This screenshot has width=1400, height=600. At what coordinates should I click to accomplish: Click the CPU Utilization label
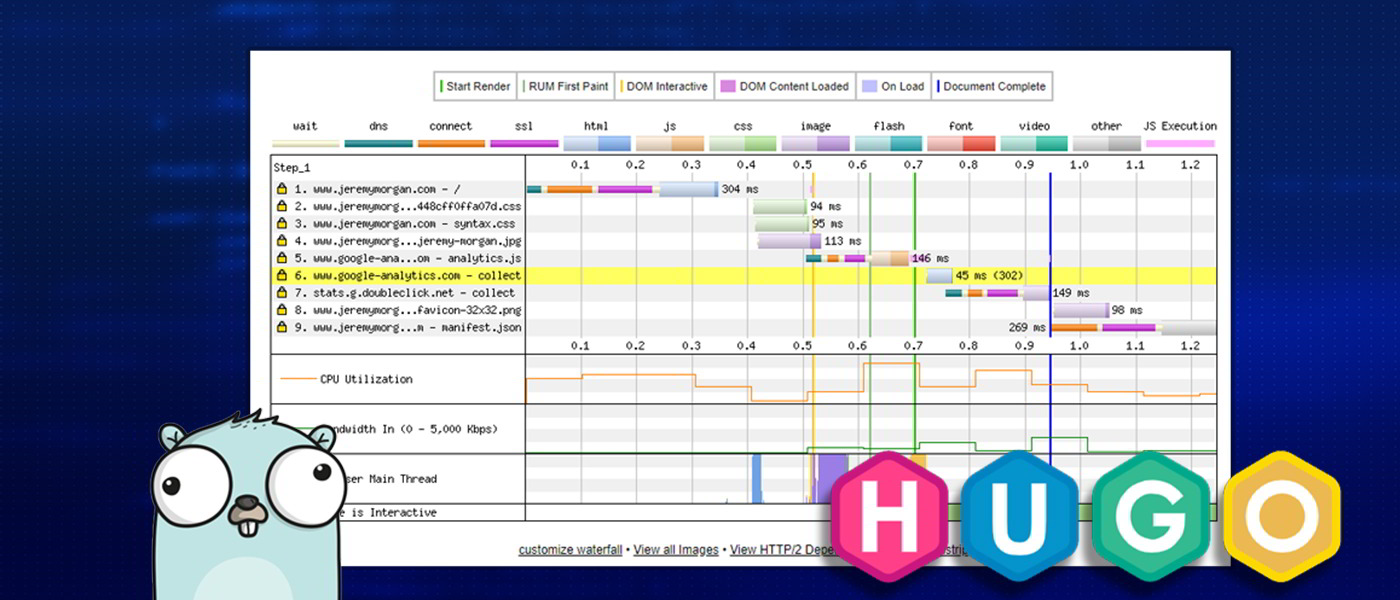coord(366,379)
